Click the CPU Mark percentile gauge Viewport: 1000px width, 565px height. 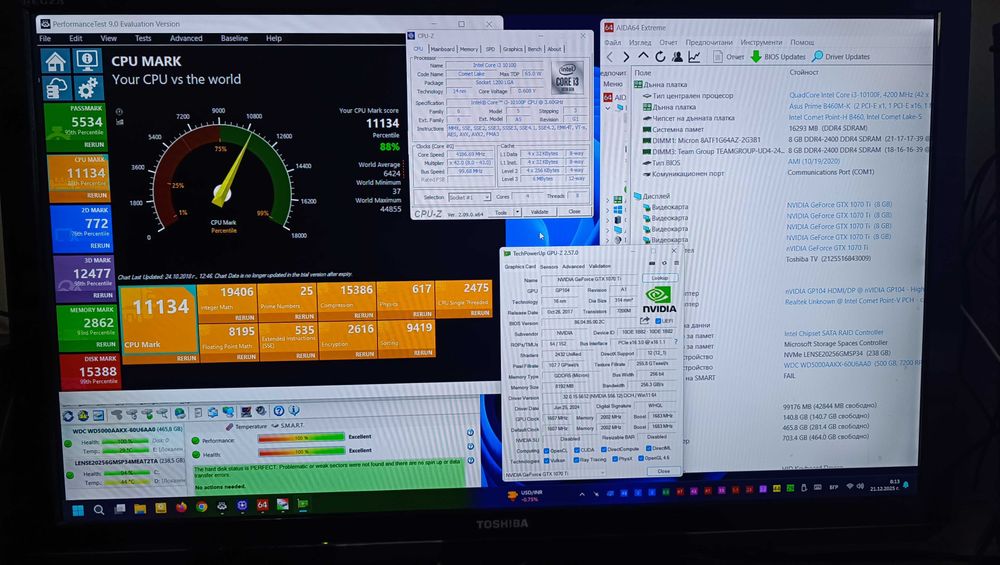(x=223, y=175)
